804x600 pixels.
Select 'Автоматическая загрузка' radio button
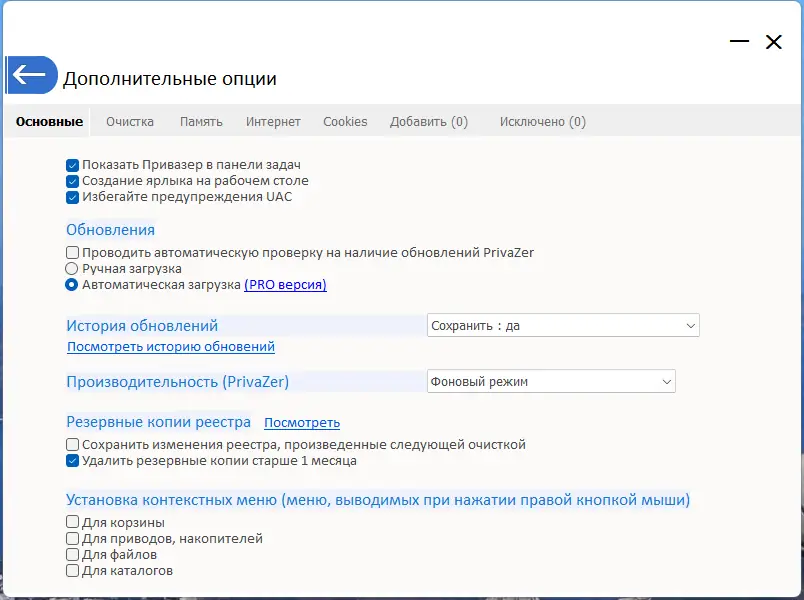72,285
